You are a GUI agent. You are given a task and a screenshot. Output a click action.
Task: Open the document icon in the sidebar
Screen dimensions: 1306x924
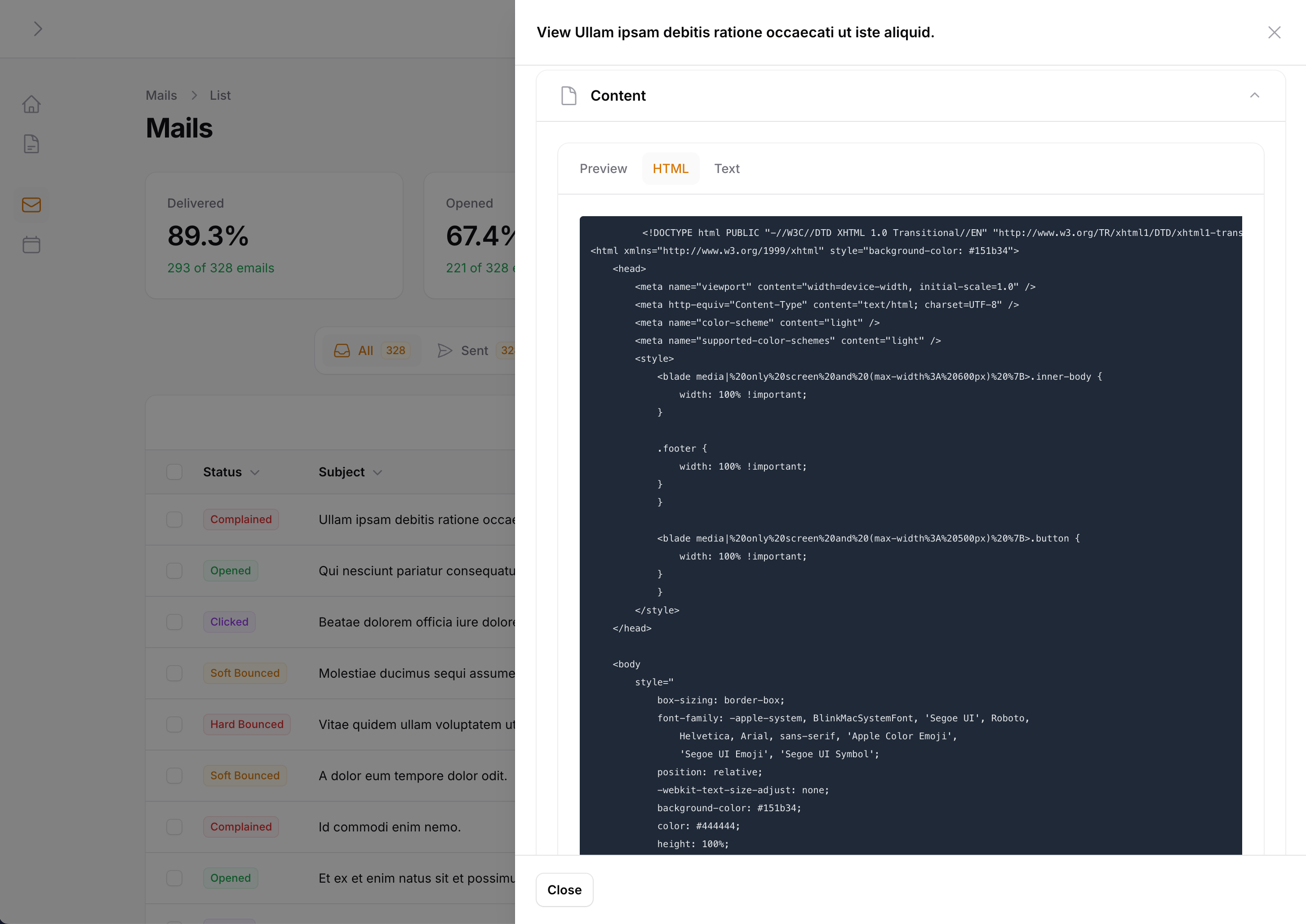pyautogui.click(x=31, y=144)
